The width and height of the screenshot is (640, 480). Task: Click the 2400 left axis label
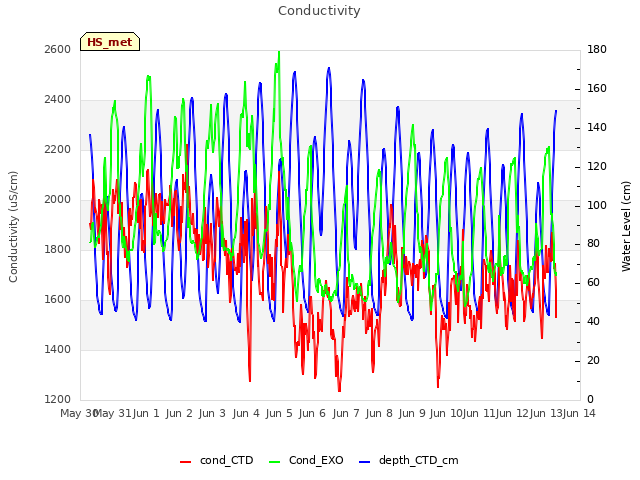[x=58, y=99]
